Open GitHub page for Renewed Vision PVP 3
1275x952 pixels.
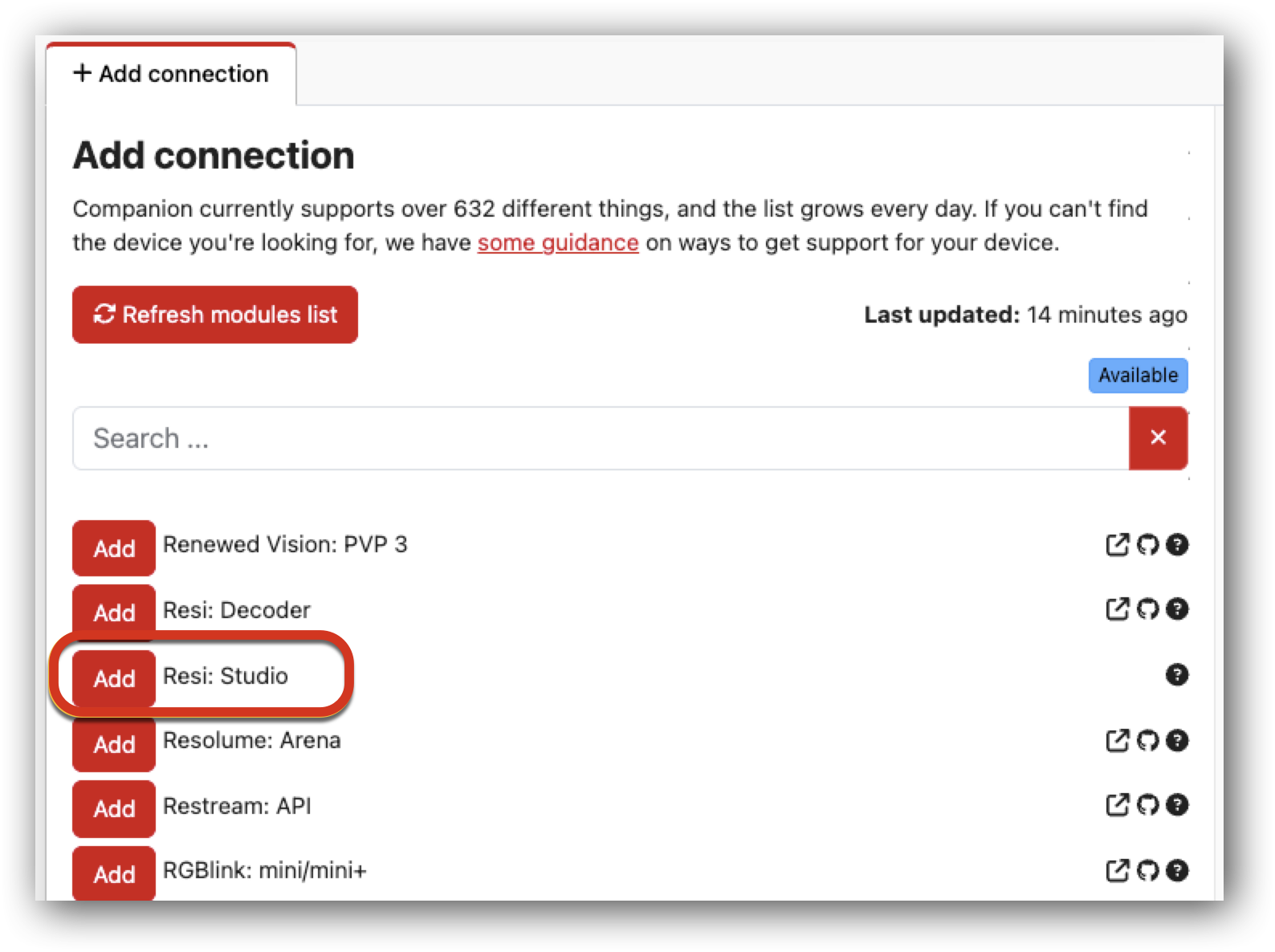(1147, 545)
